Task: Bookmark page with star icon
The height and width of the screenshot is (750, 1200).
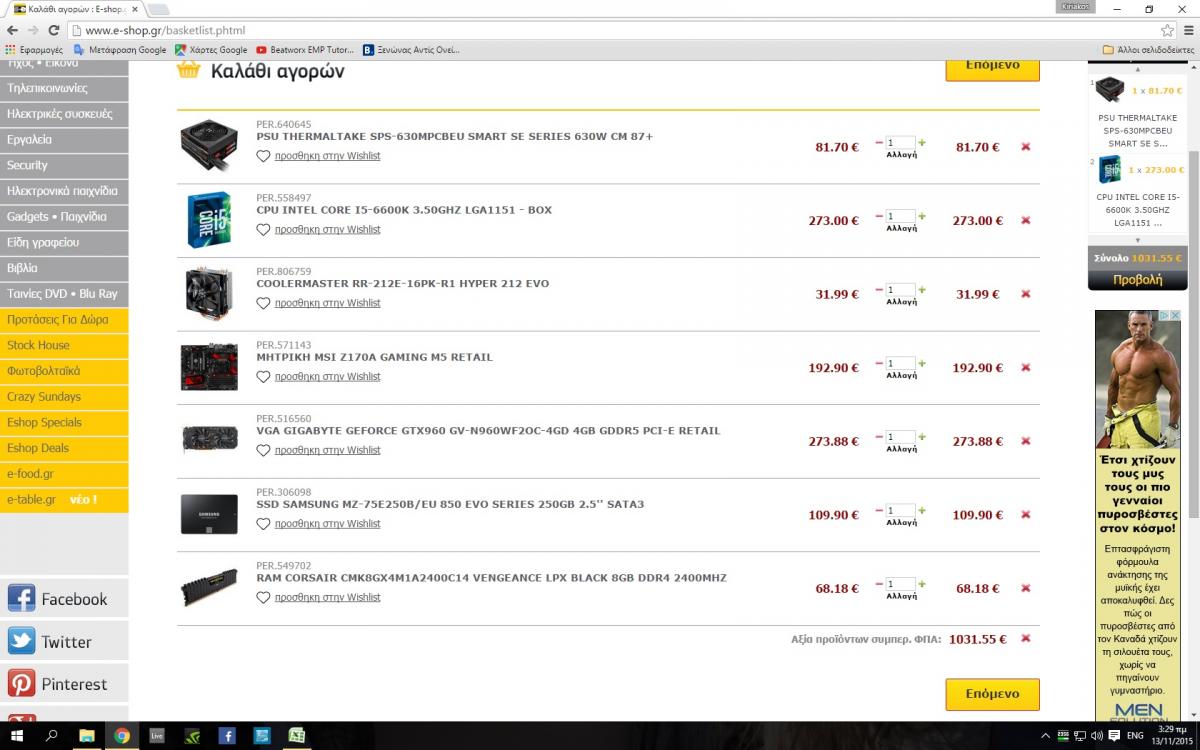Action: [1165, 30]
